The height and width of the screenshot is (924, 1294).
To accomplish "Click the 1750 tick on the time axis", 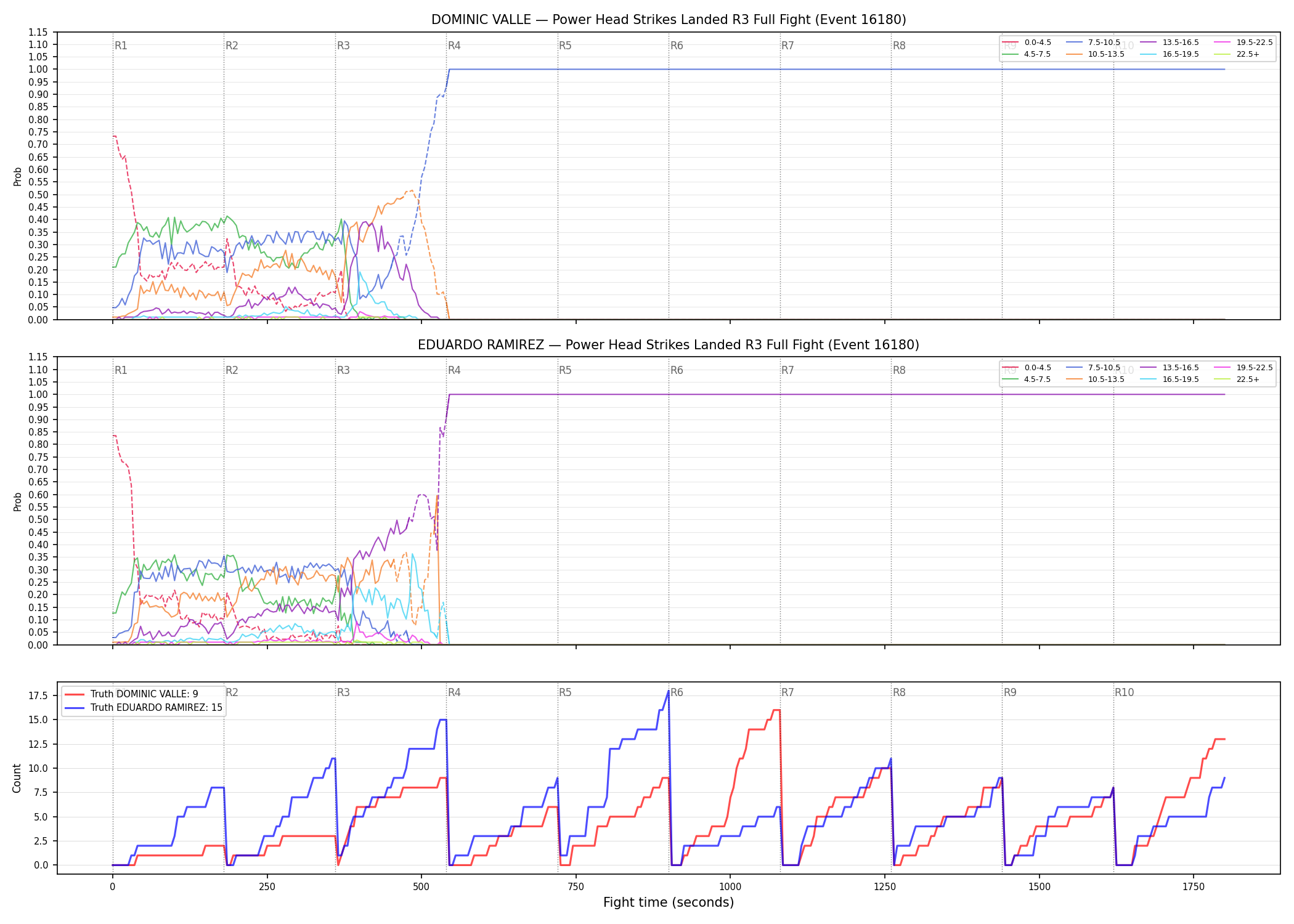I will (x=1194, y=887).
